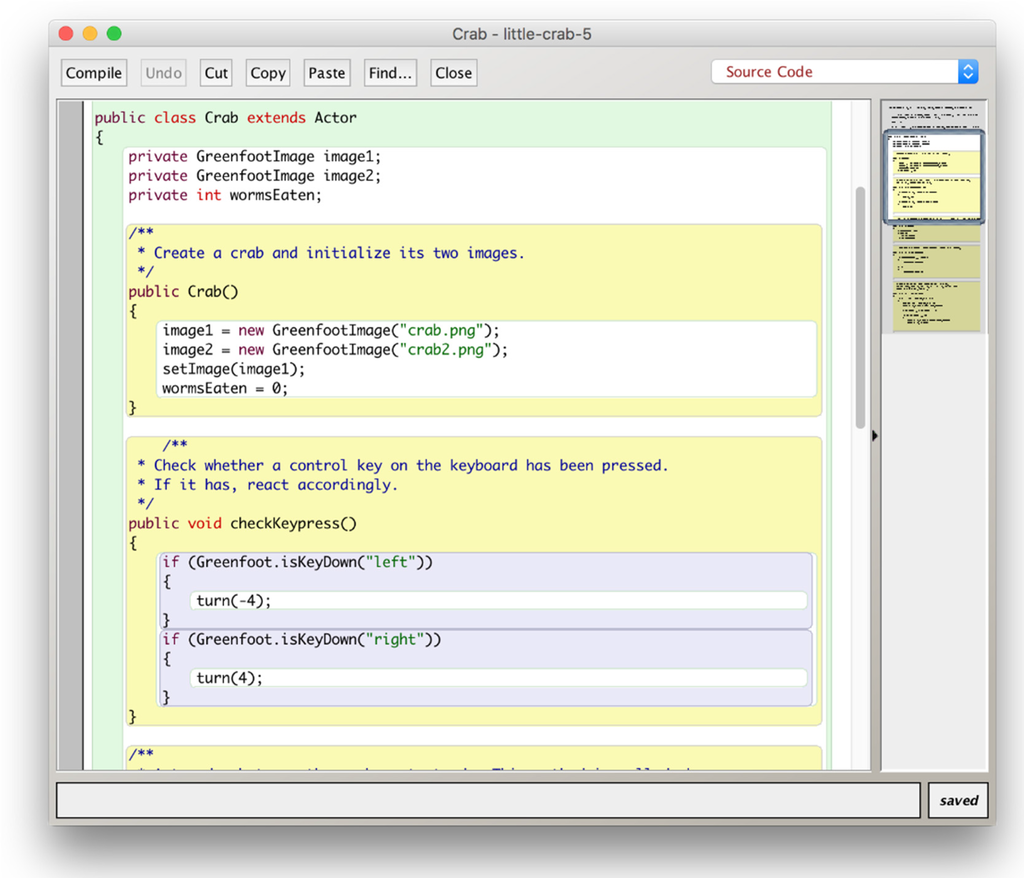Collapse the navigation view with the arrow
The height and width of the screenshot is (878, 1024).
pos(876,435)
